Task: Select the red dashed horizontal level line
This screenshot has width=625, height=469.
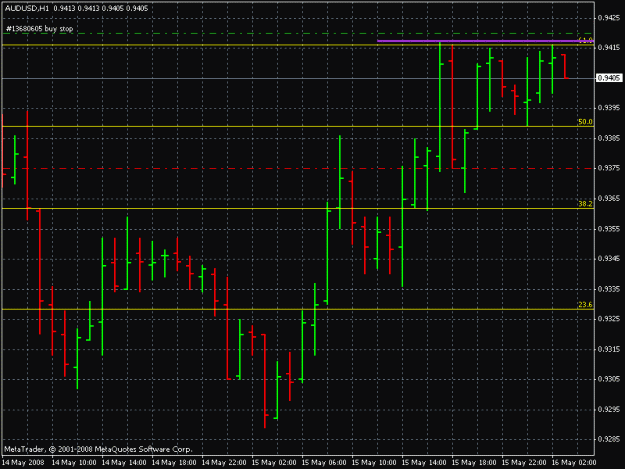Action: tap(298, 169)
